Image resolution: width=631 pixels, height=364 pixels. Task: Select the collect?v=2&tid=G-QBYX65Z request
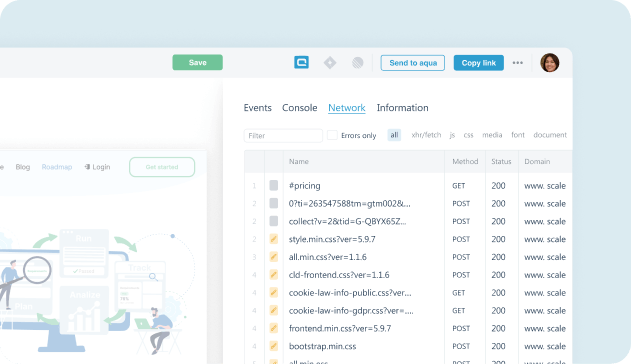(347, 221)
